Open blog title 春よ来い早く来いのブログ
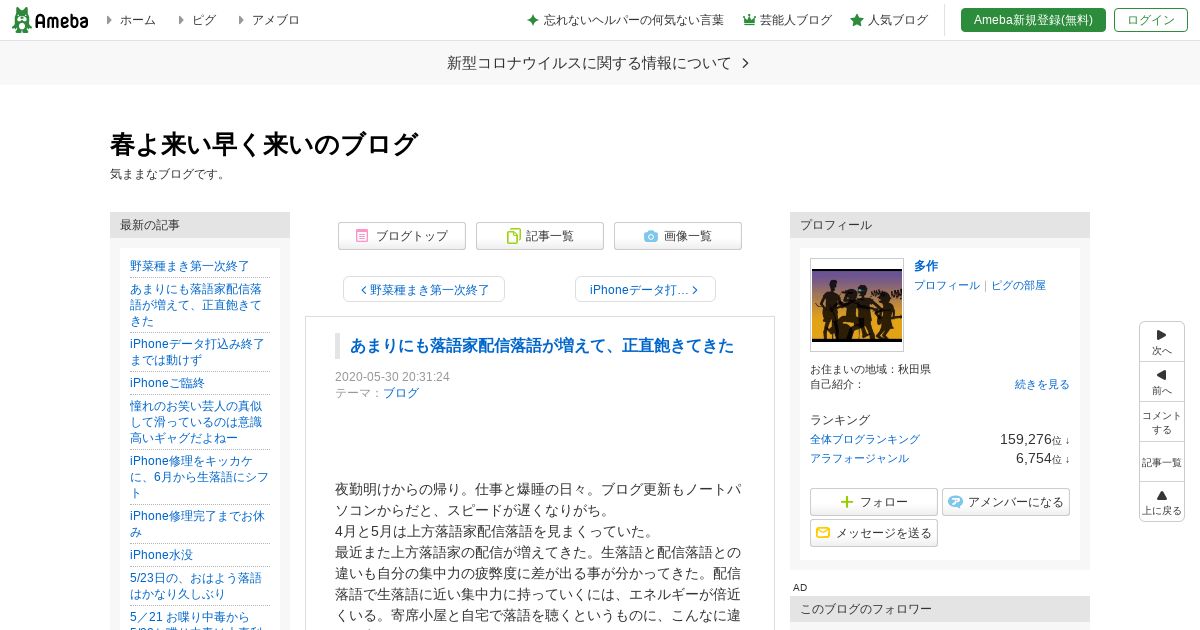The image size is (1200, 630). point(264,145)
